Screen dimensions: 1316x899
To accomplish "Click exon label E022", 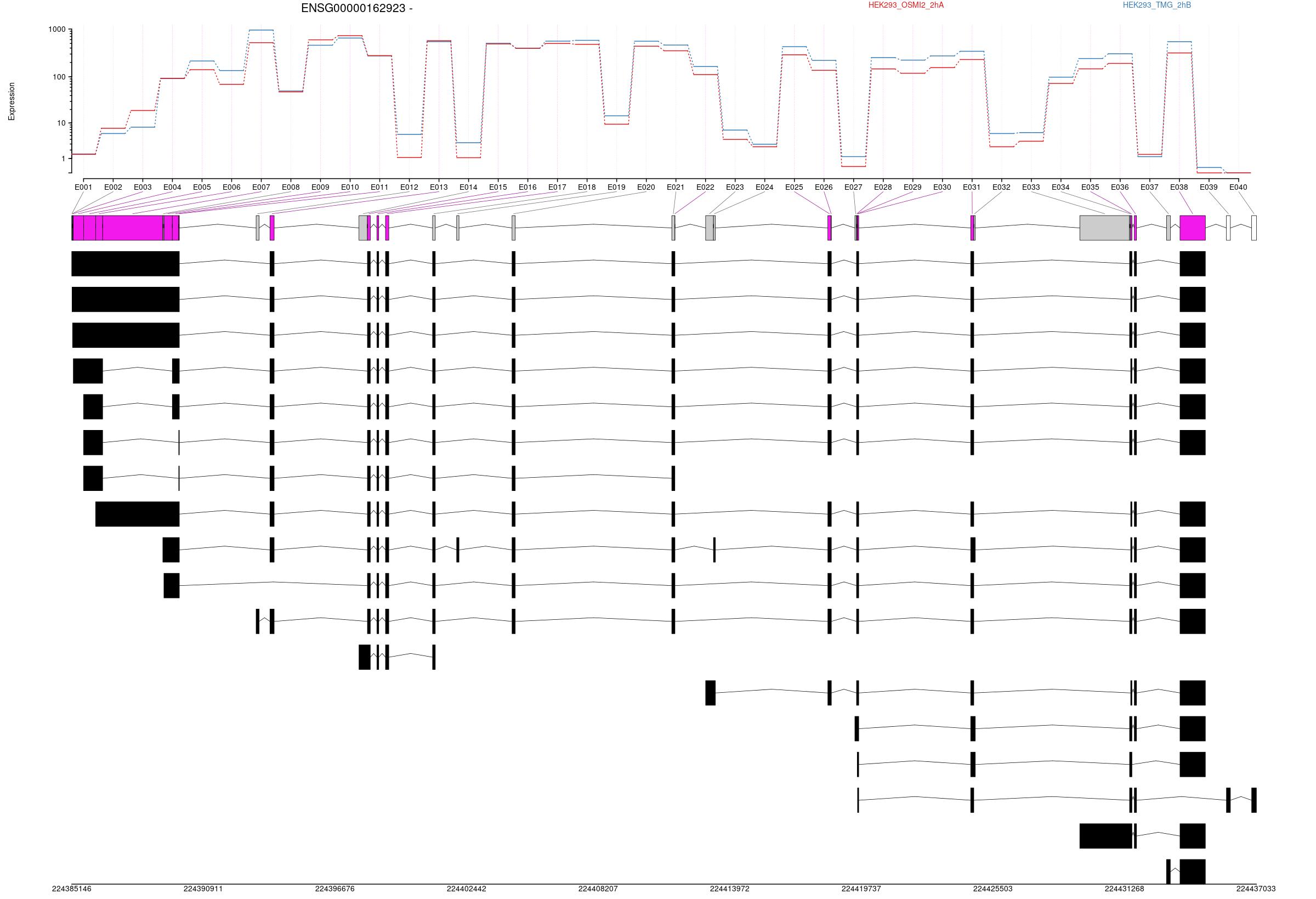I will pos(705,187).
